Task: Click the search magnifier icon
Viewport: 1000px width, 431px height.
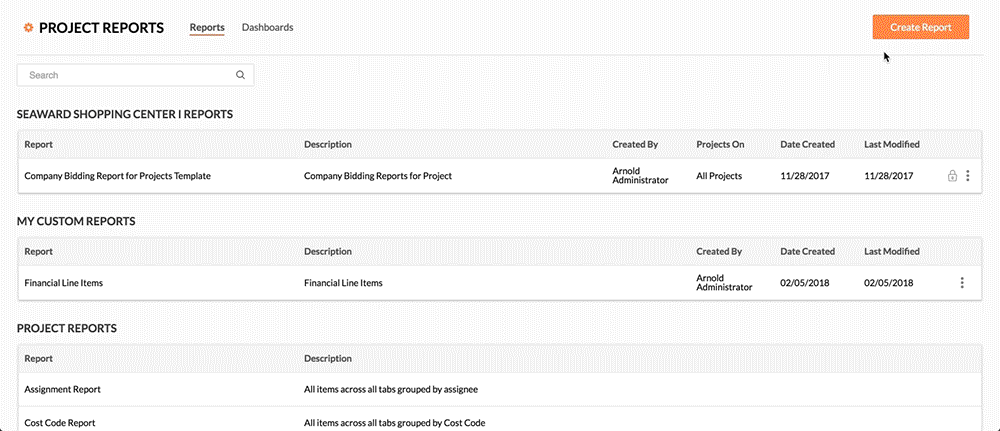Action: pos(240,75)
